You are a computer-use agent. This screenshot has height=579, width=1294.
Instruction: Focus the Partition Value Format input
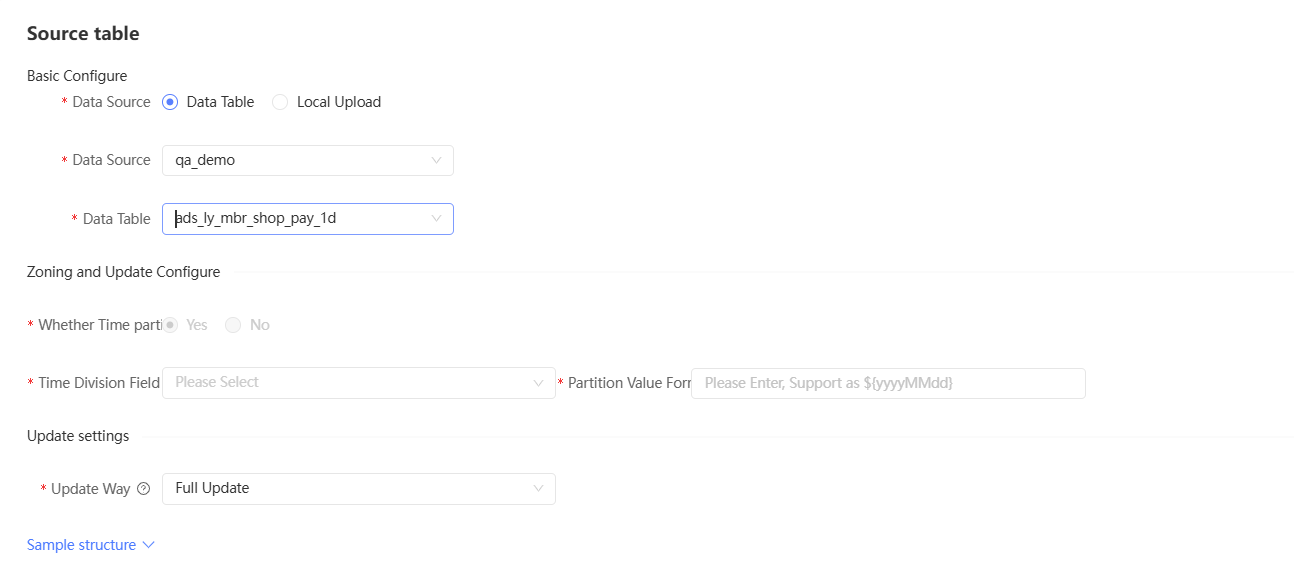[x=887, y=383]
